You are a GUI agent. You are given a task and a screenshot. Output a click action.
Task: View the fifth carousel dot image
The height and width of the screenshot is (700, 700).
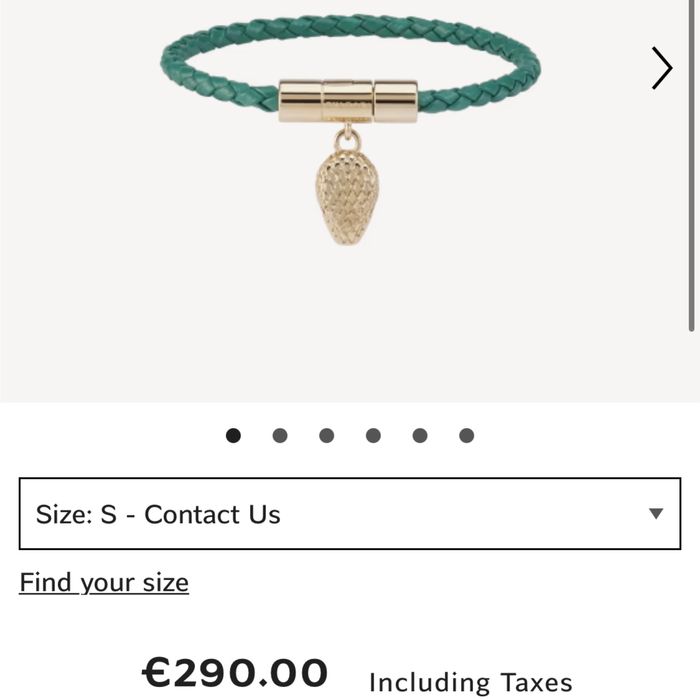click(x=420, y=435)
